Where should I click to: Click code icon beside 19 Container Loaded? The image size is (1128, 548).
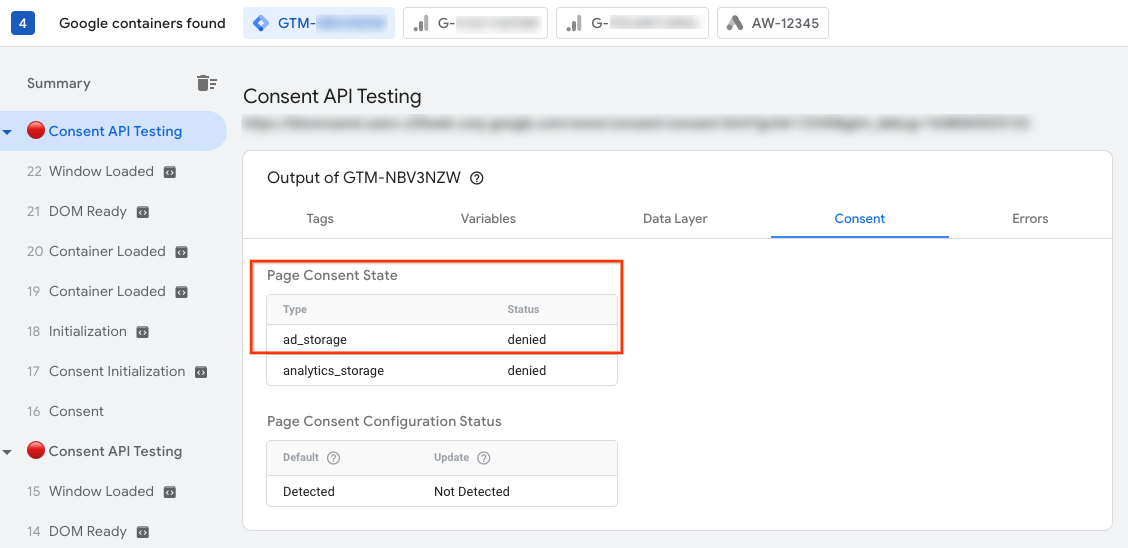pyautogui.click(x=182, y=292)
